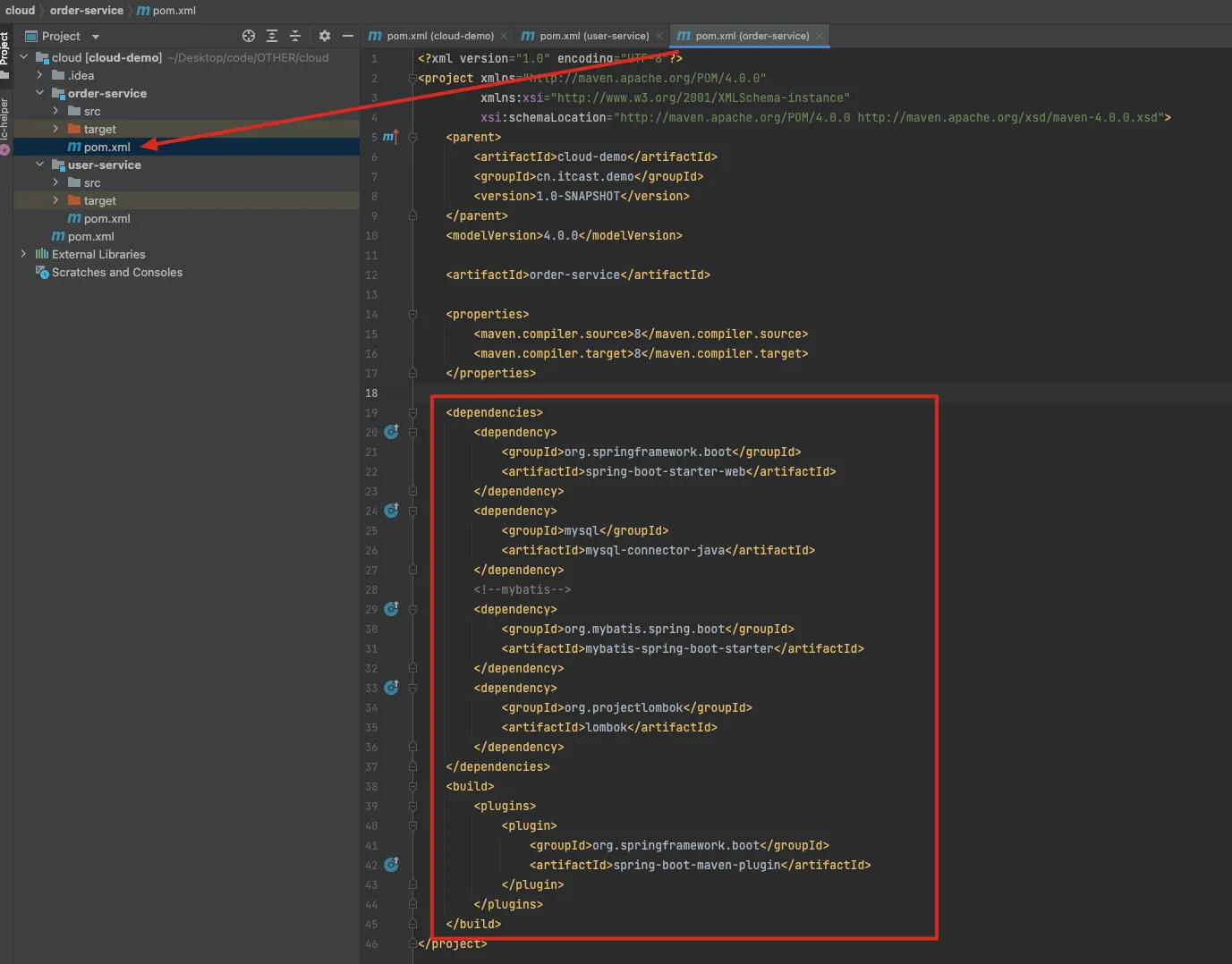
Task: Click the locate/select opened file crosshair icon
Action: 249,36
